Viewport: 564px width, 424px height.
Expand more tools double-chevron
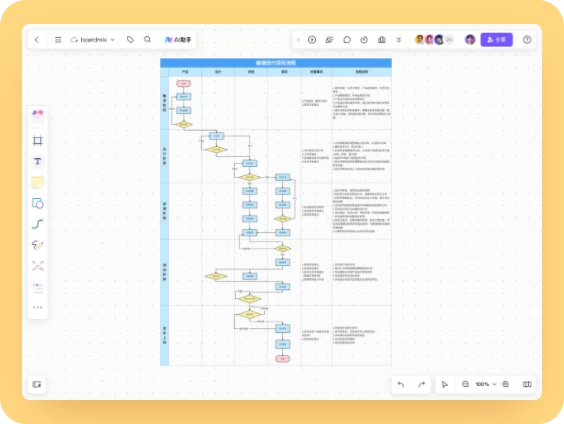[399, 40]
